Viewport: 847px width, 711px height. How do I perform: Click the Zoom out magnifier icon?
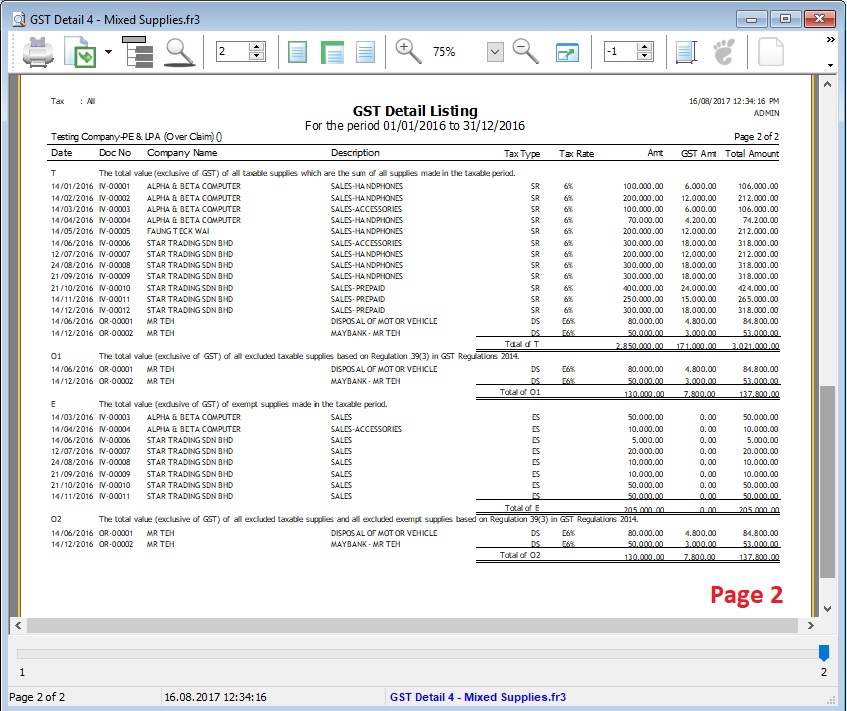coord(525,52)
